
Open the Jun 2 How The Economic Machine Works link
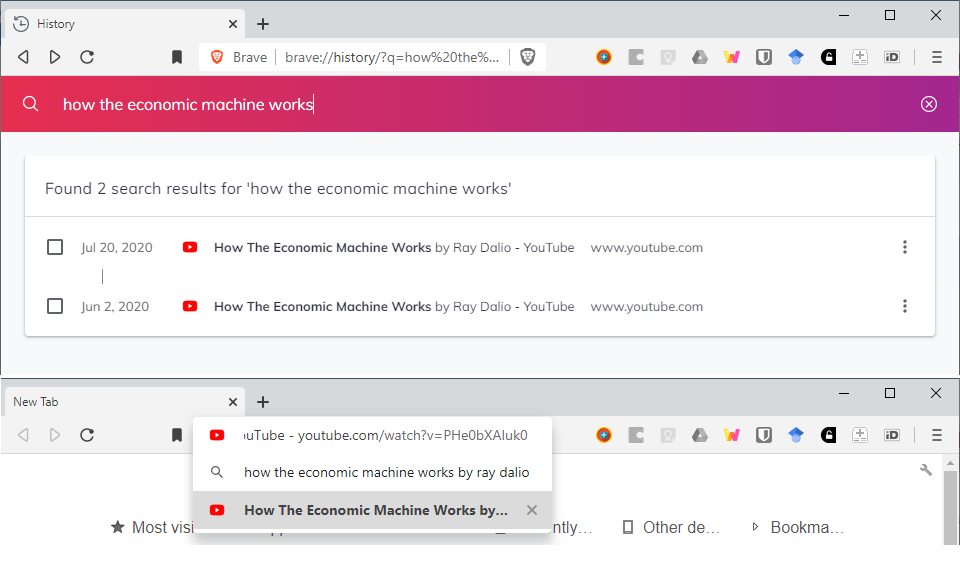[394, 306]
